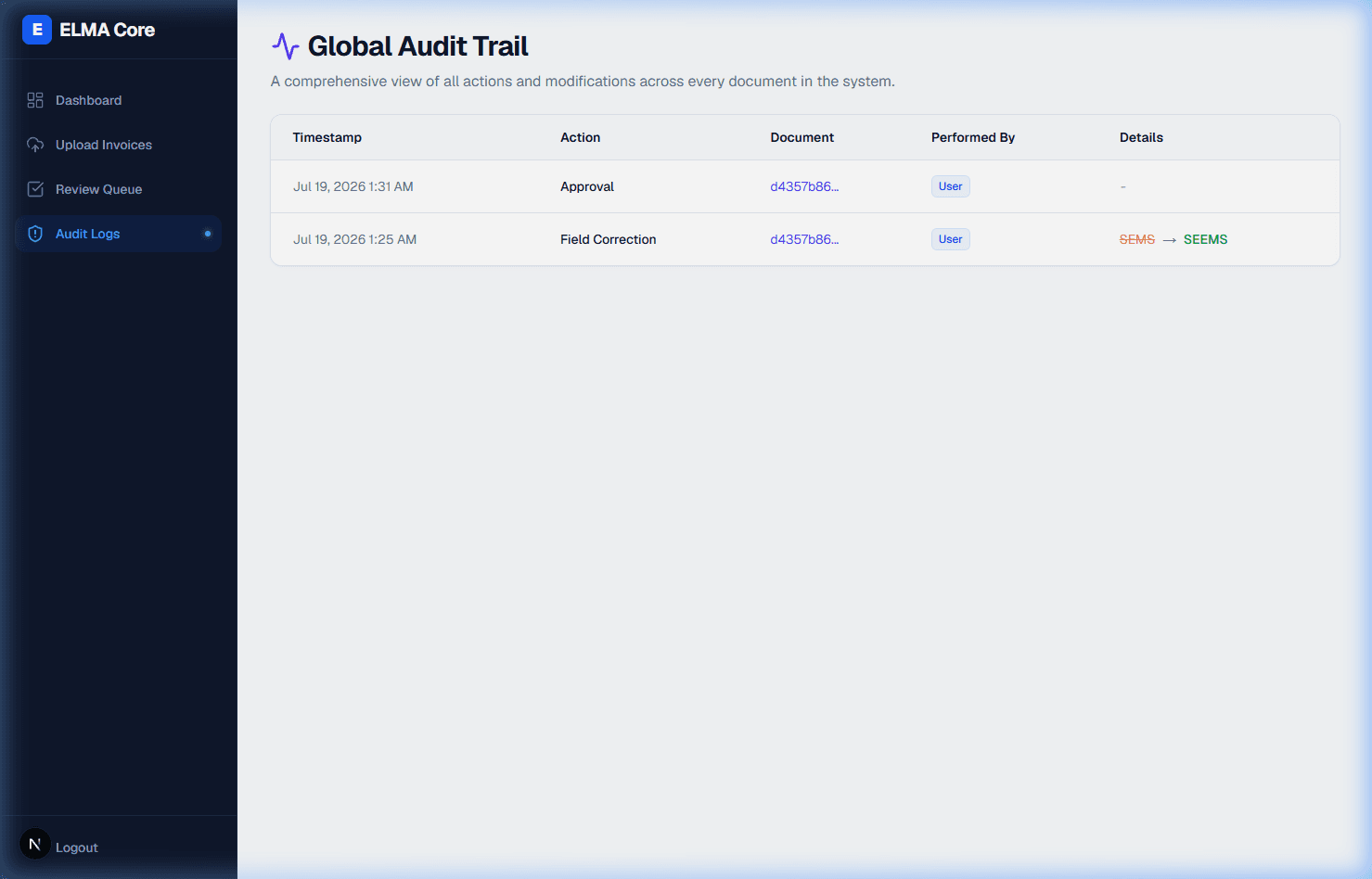Click the ELMA Core title text
This screenshot has height=879, width=1372.
(108, 30)
